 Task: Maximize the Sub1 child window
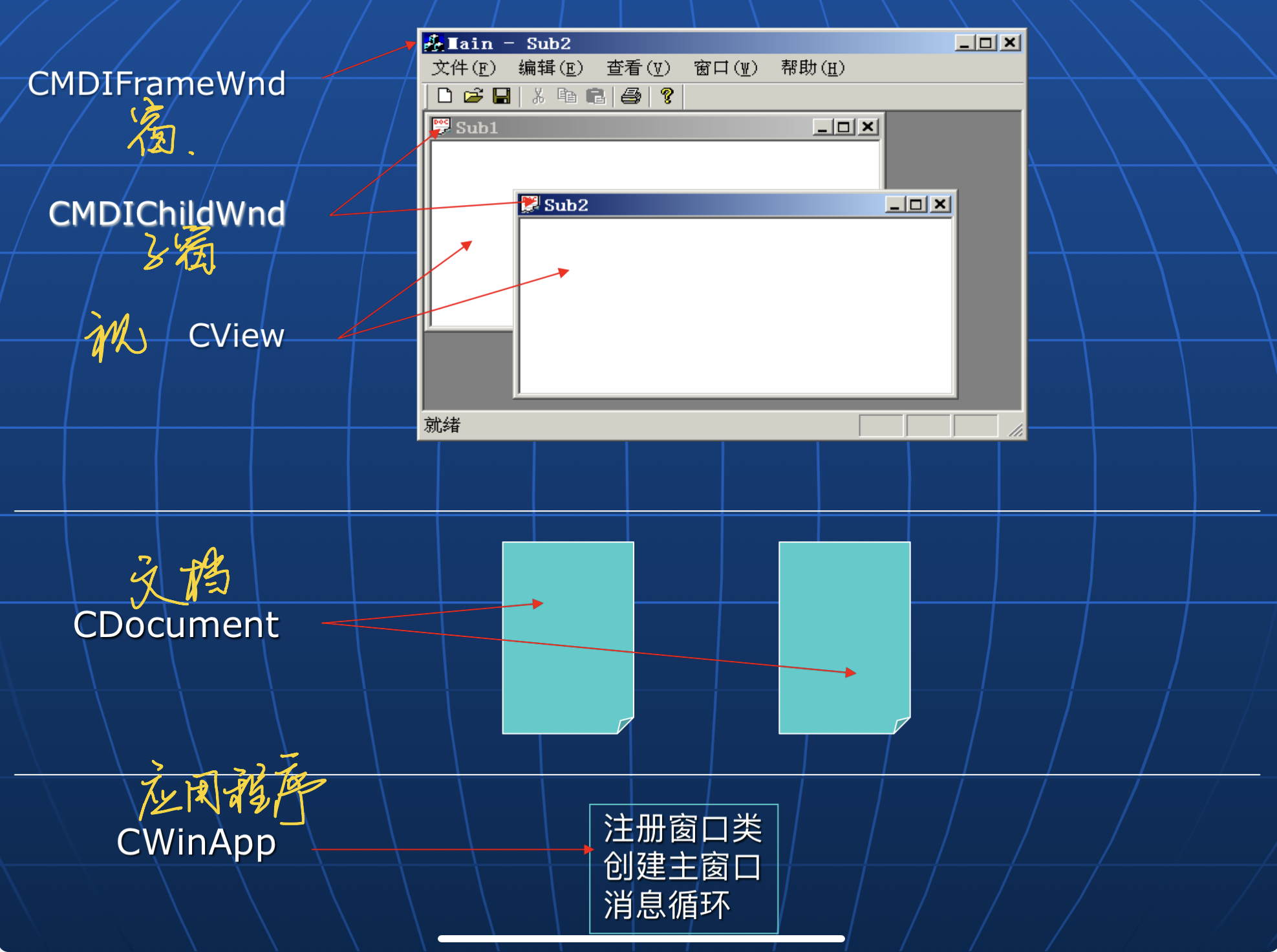[843, 127]
